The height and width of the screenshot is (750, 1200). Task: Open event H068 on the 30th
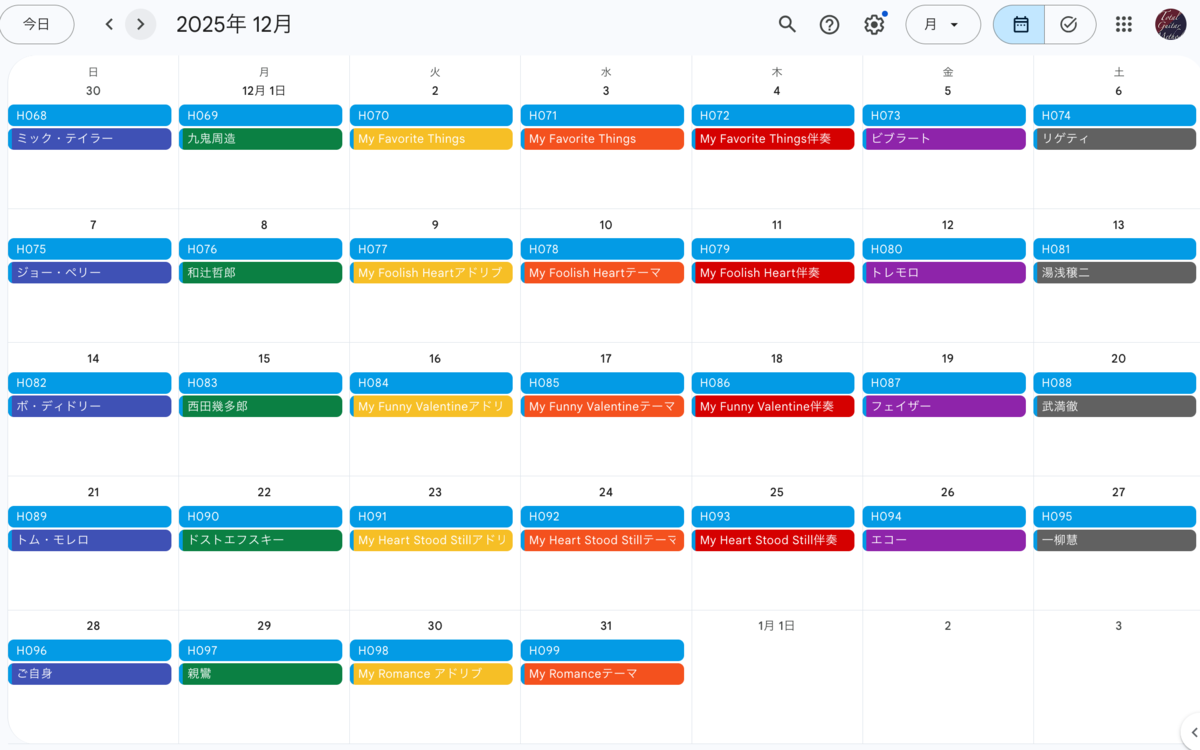pyautogui.click(x=90, y=115)
